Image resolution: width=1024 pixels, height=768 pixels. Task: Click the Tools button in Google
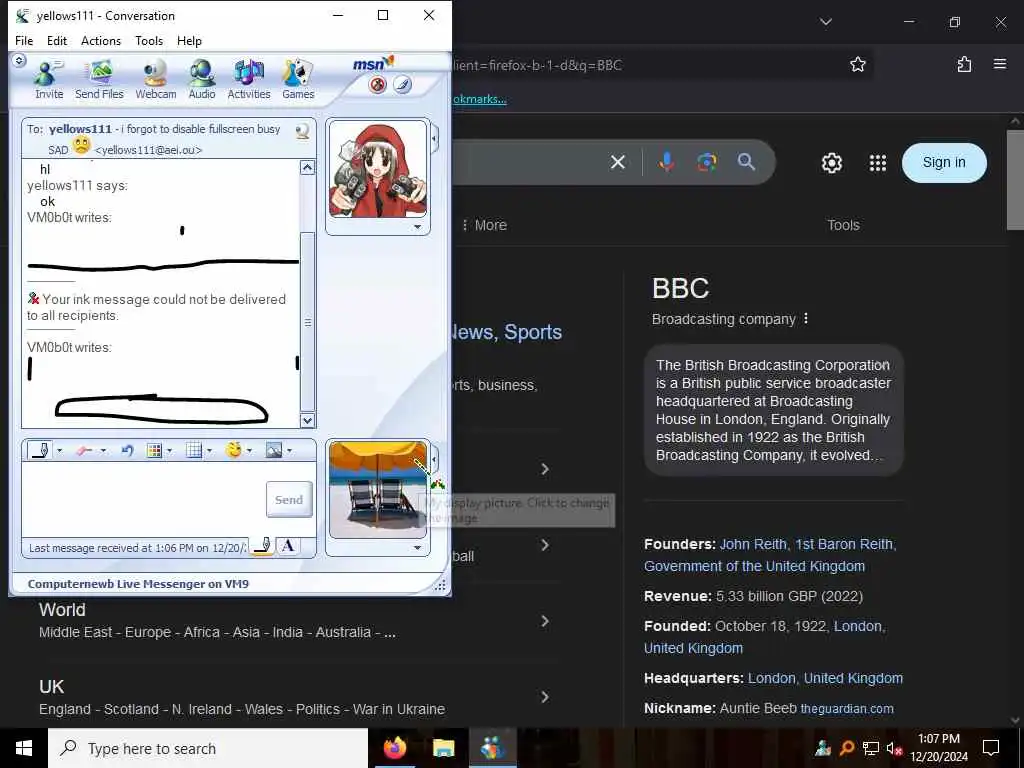(x=843, y=225)
